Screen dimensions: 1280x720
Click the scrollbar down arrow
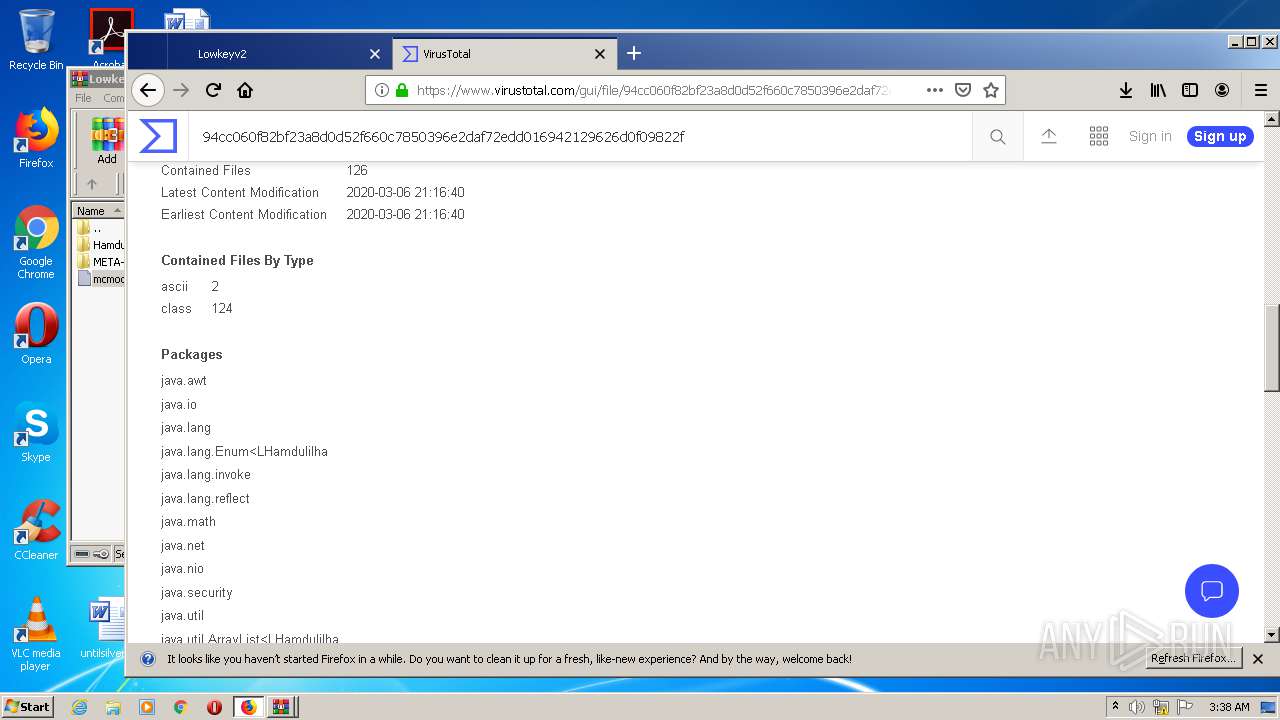(1271, 635)
